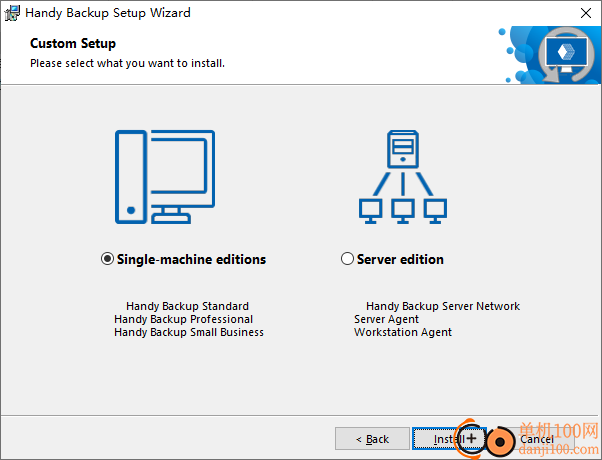Image resolution: width=602 pixels, height=460 pixels.
Task: Click 'Please select what you want to install.'
Action: [x=127, y=63]
